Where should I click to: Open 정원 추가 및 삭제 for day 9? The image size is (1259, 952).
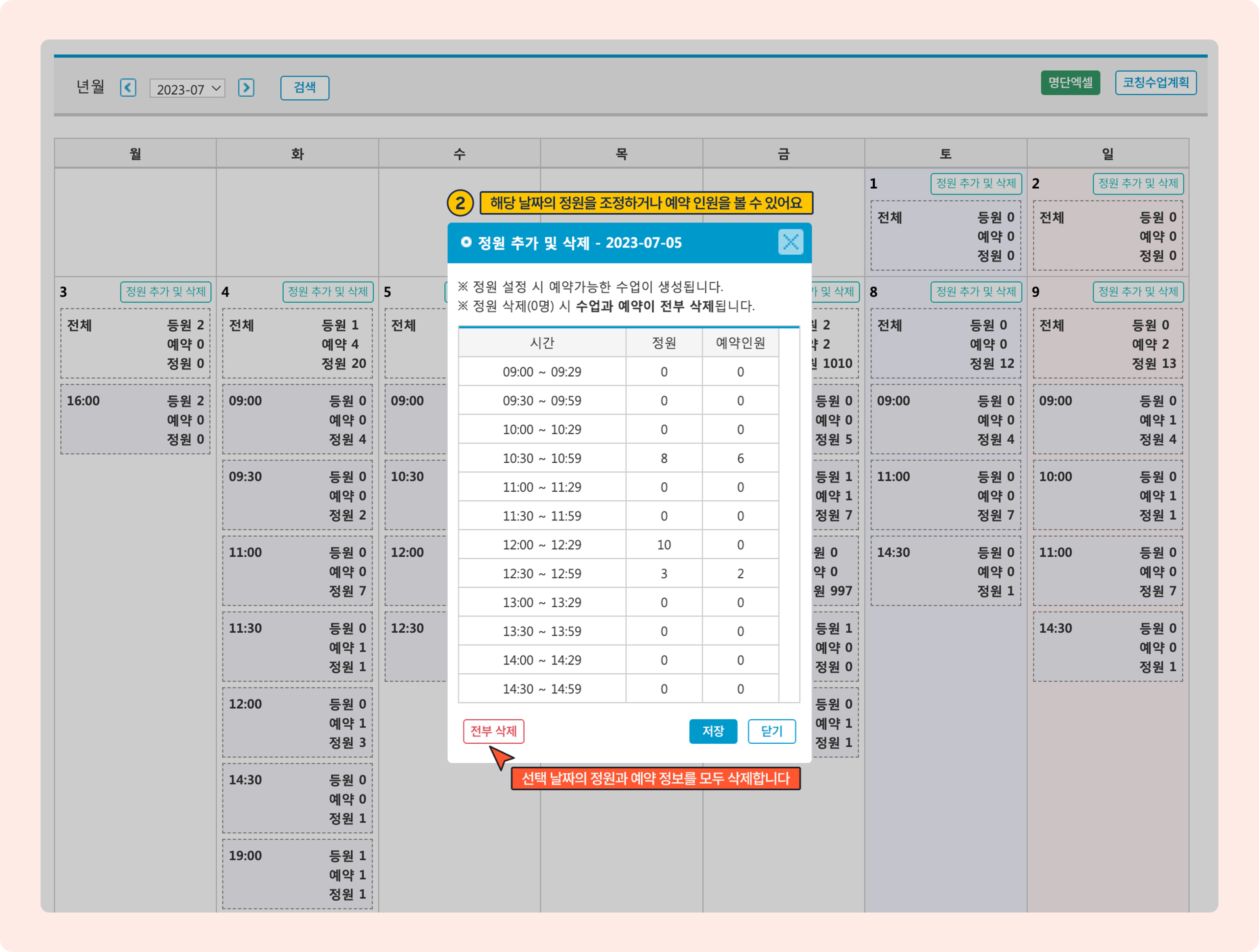(x=1138, y=292)
